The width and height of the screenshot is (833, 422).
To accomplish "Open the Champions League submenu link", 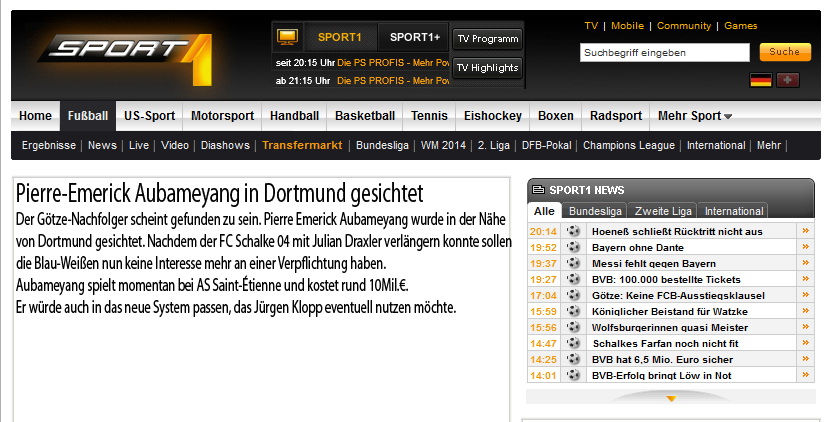I will pos(628,145).
